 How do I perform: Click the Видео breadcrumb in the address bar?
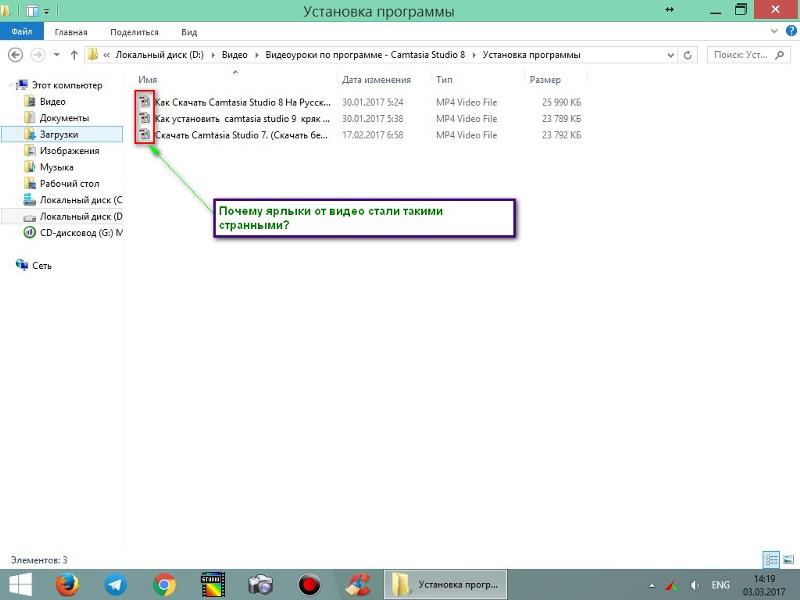pyautogui.click(x=235, y=55)
